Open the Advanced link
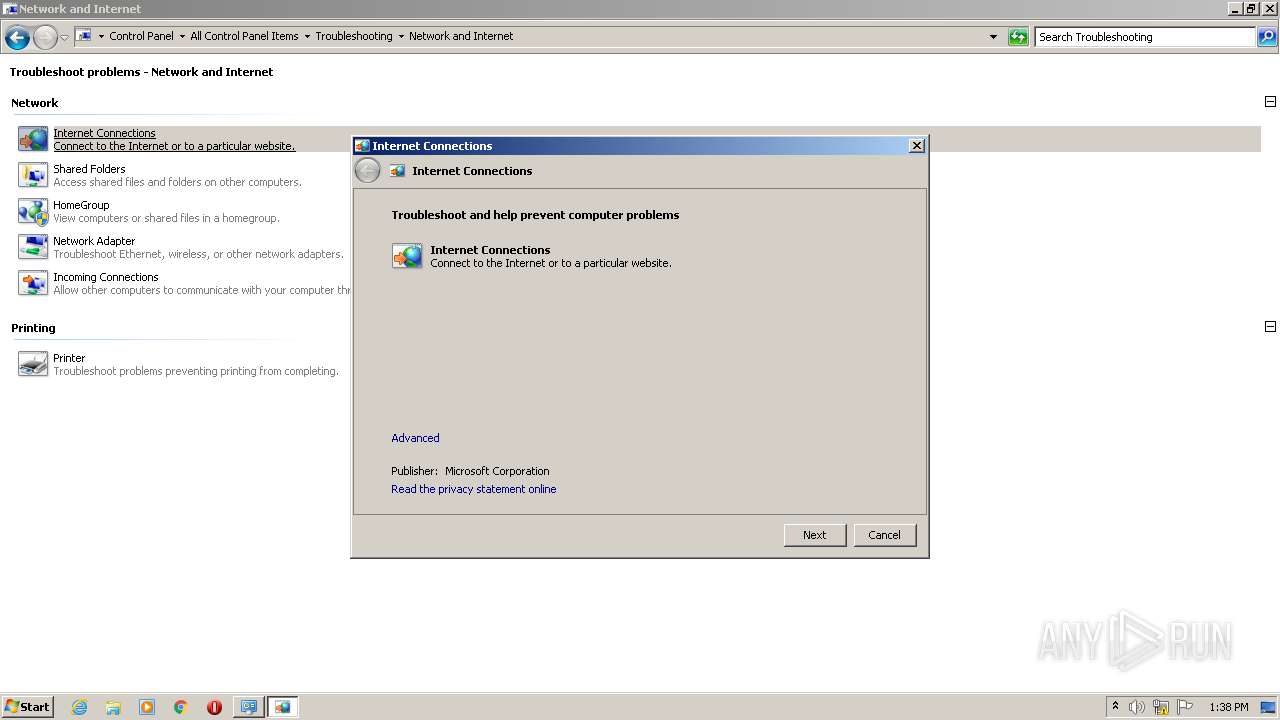The width and height of the screenshot is (1280, 720). (x=415, y=438)
